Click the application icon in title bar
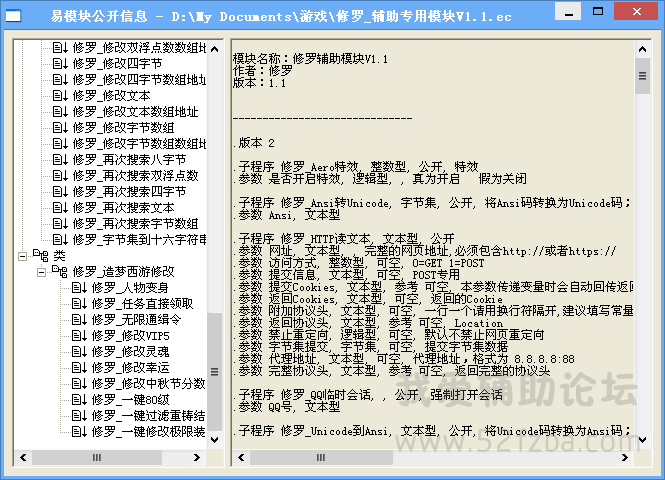Image resolution: width=665 pixels, height=480 pixels. (13, 16)
